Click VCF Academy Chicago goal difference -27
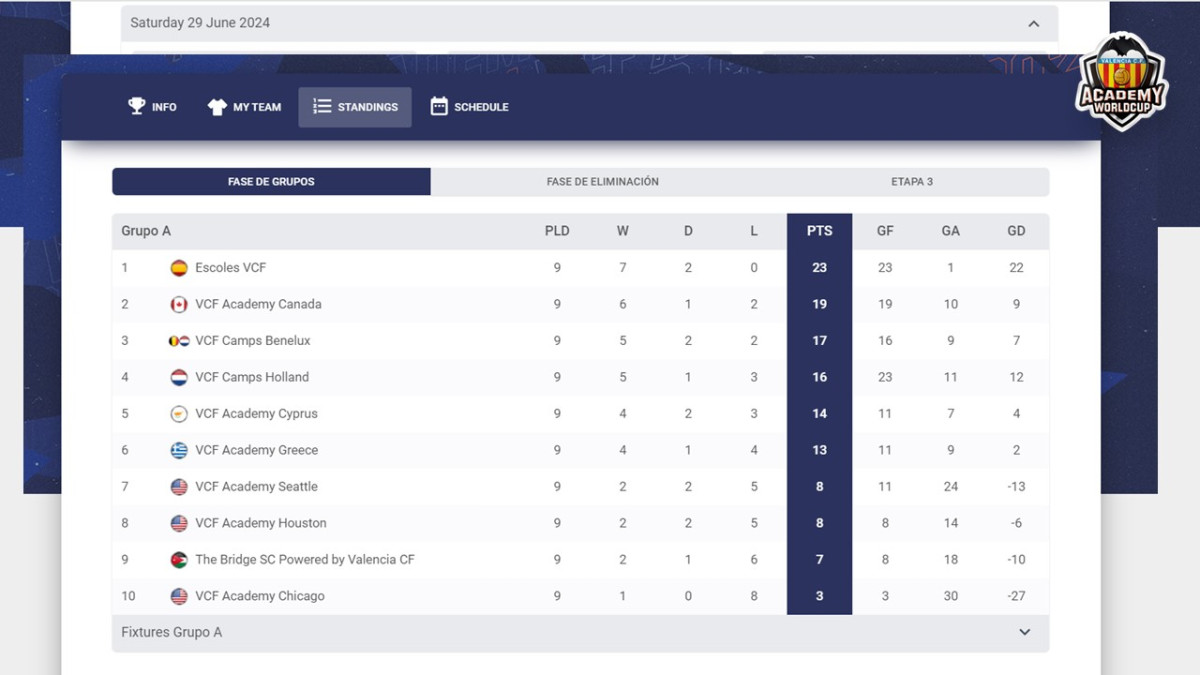The height and width of the screenshot is (675, 1200). coord(1016,596)
